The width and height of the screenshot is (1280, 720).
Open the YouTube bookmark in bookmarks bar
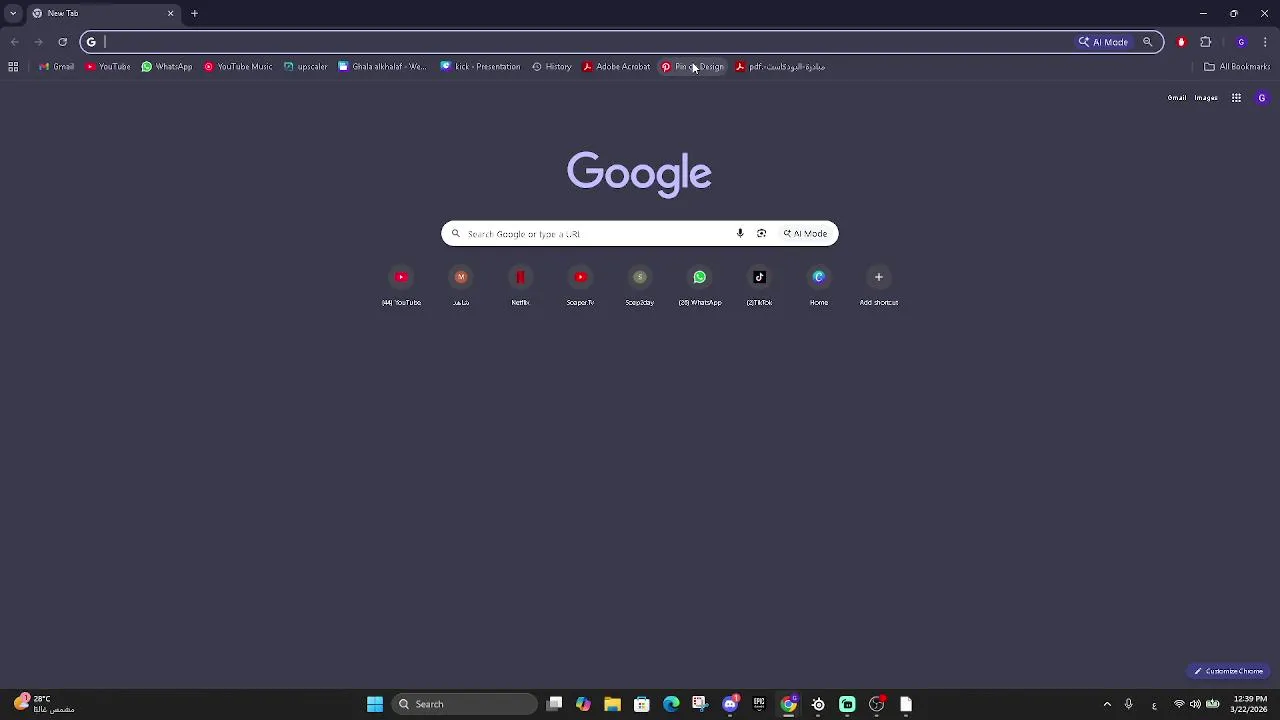(x=108, y=67)
